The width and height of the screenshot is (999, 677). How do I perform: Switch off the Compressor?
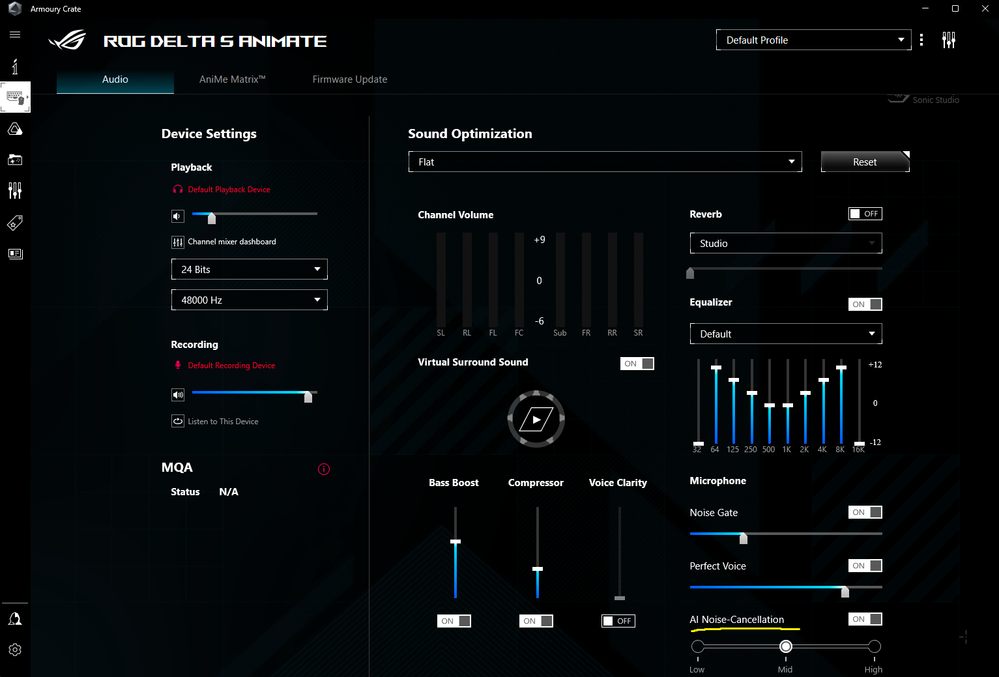pos(536,621)
